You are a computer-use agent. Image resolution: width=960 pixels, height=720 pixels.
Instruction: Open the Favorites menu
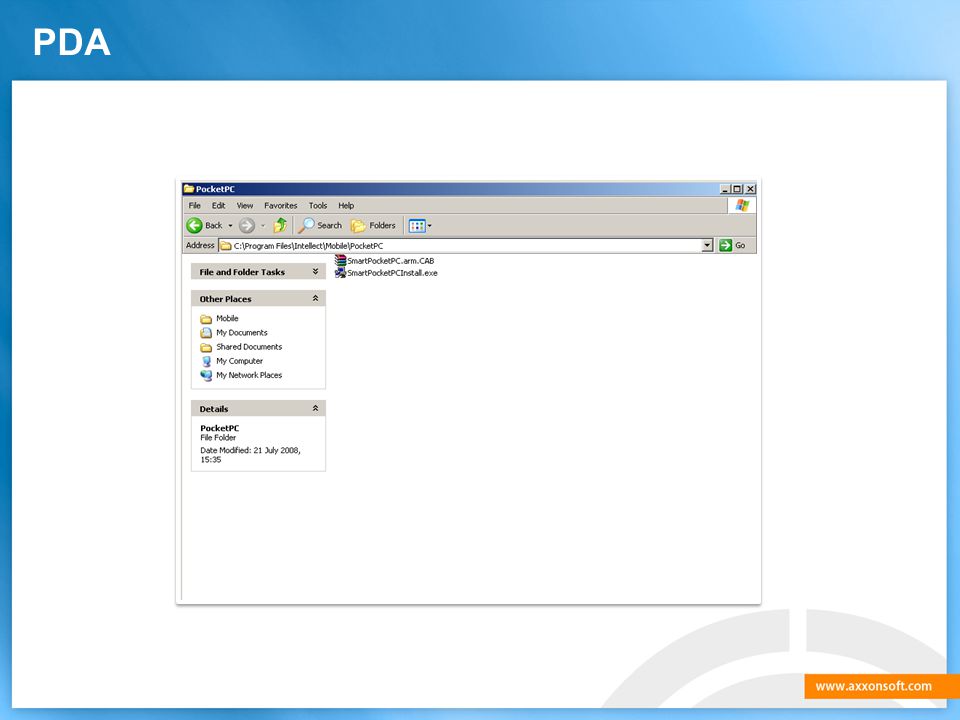click(280, 206)
